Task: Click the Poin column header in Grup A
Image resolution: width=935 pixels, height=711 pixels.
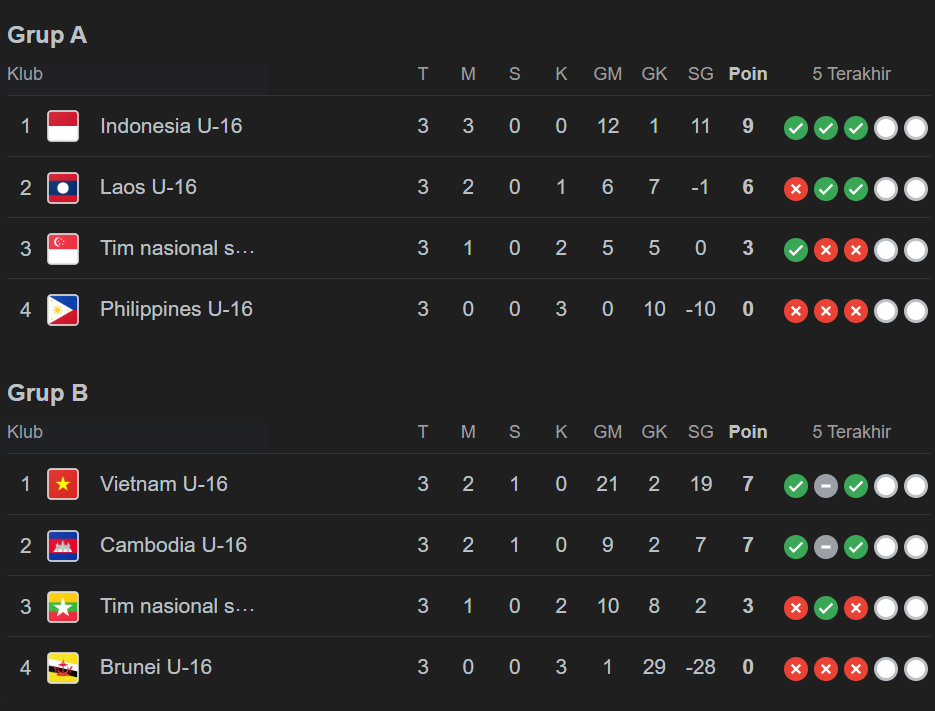Action: 748,74
